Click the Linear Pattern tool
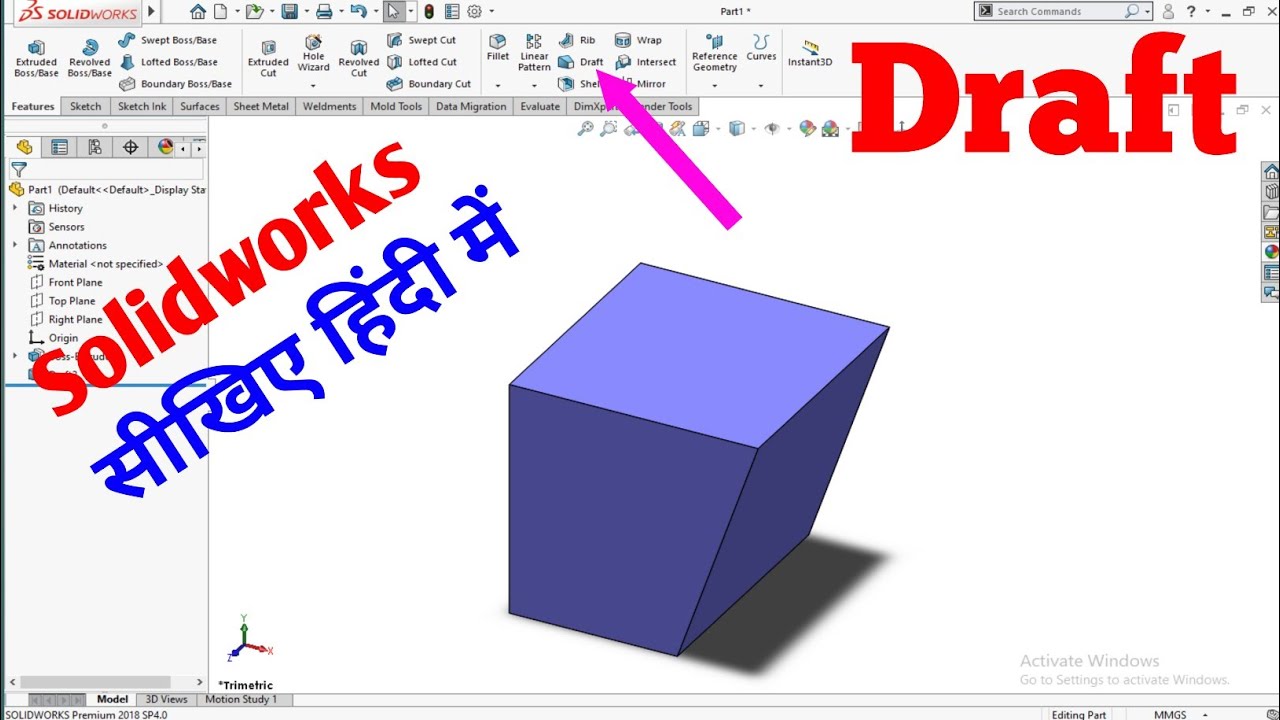Image resolution: width=1280 pixels, height=720 pixels. 534,54
